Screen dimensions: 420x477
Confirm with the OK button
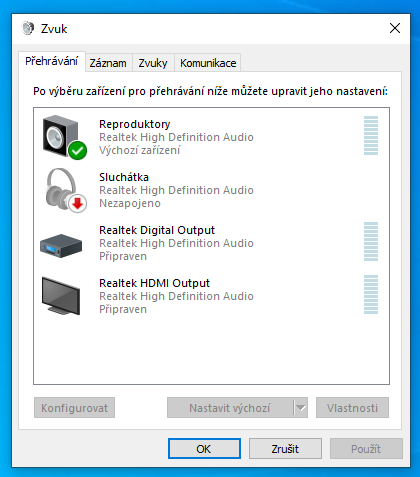204,449
